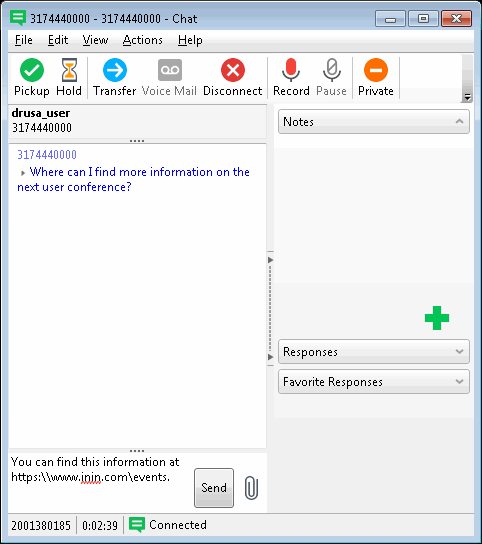Start recording with the Record microphone

pyautogui.click(x=291, y=70)
